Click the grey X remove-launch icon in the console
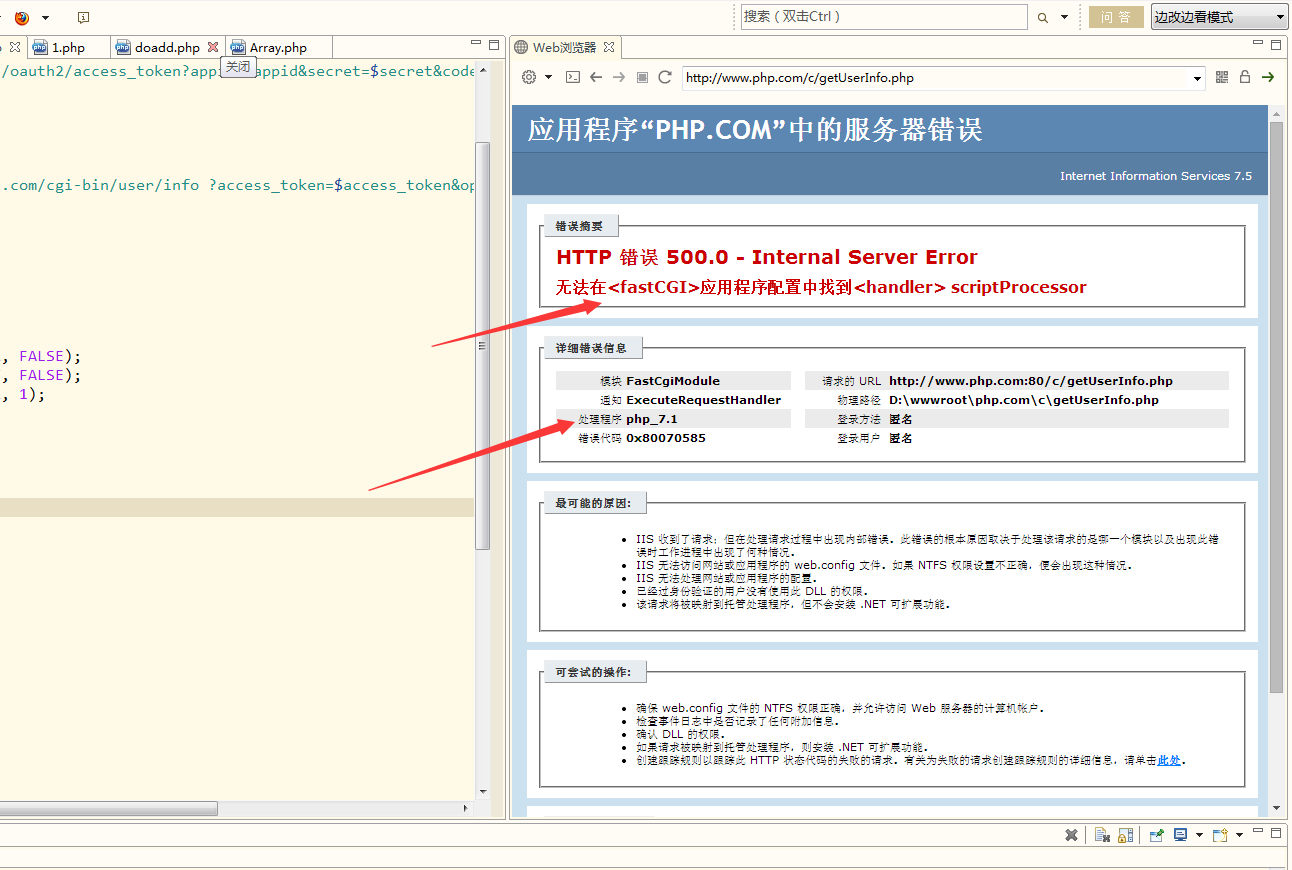The width and height of the screenshot is (1292, 870). (1071, 835)
